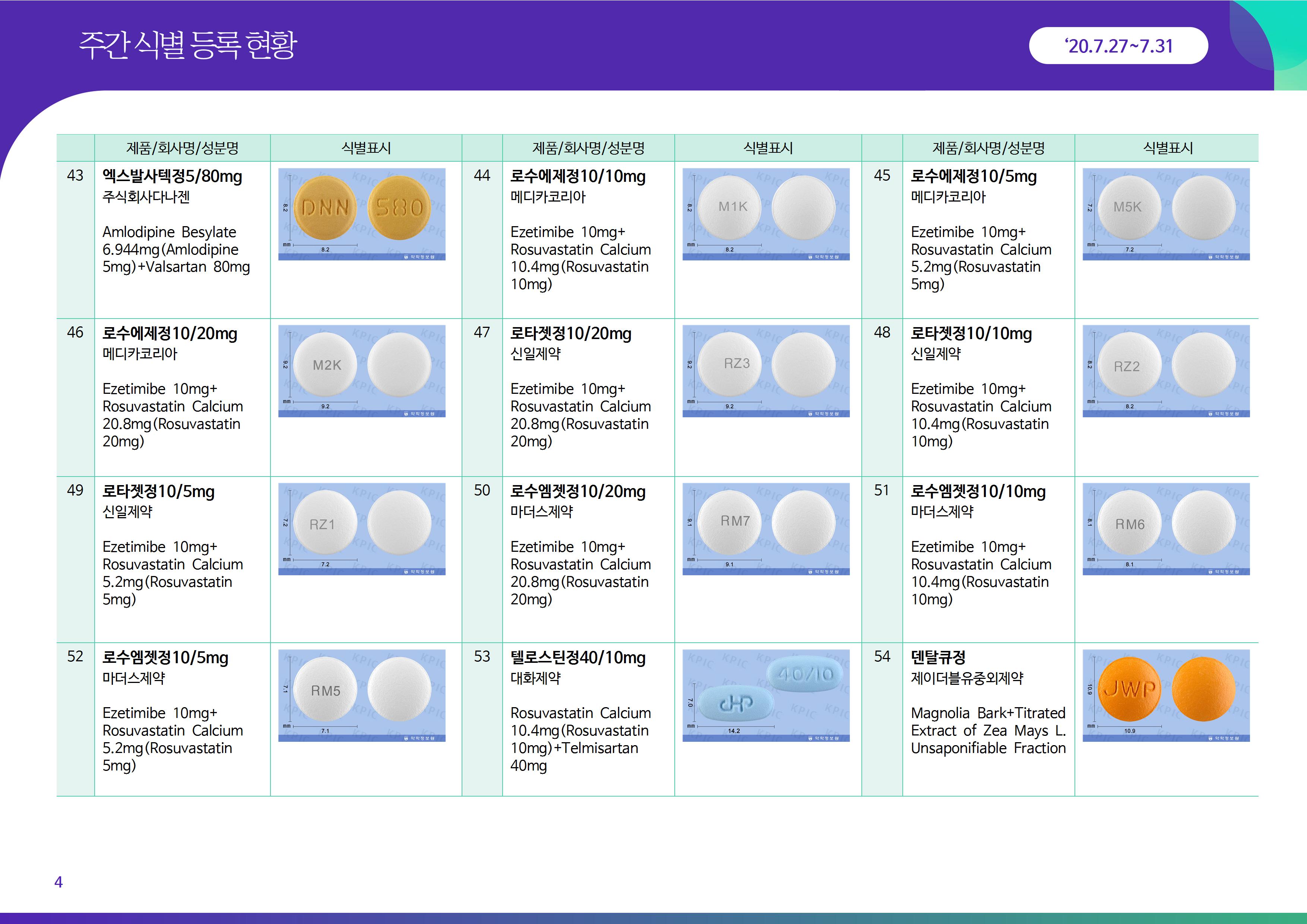The height and width of the screenshot is (924, 1307).
Task: Click the RZ3 tablet photo
Action: tap(729, 364)
